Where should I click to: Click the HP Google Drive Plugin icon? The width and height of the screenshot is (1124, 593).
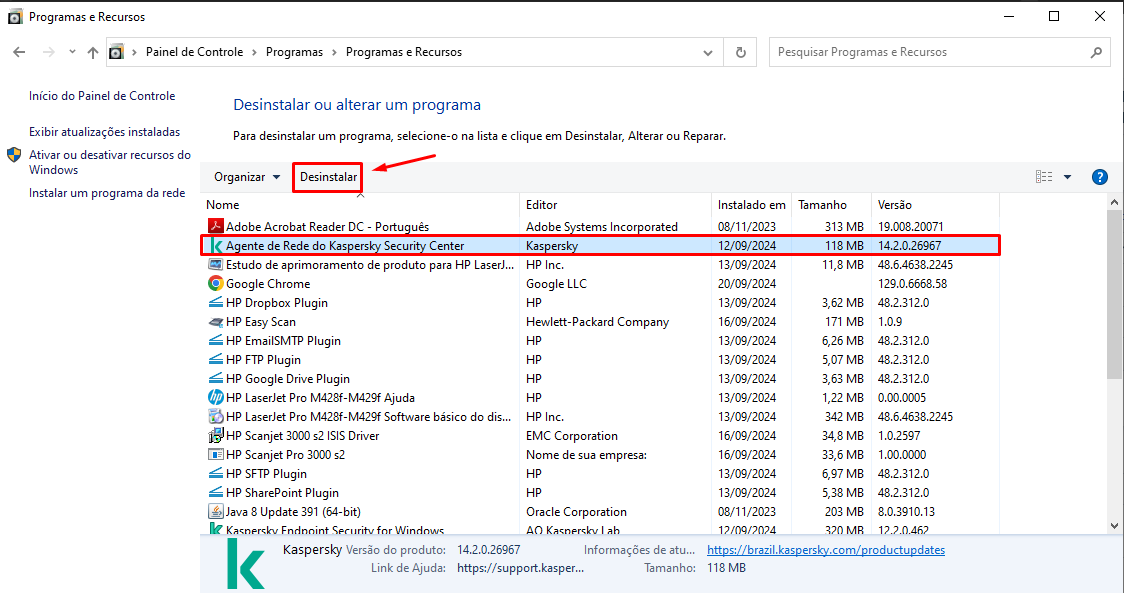click(x=215, y=378)
